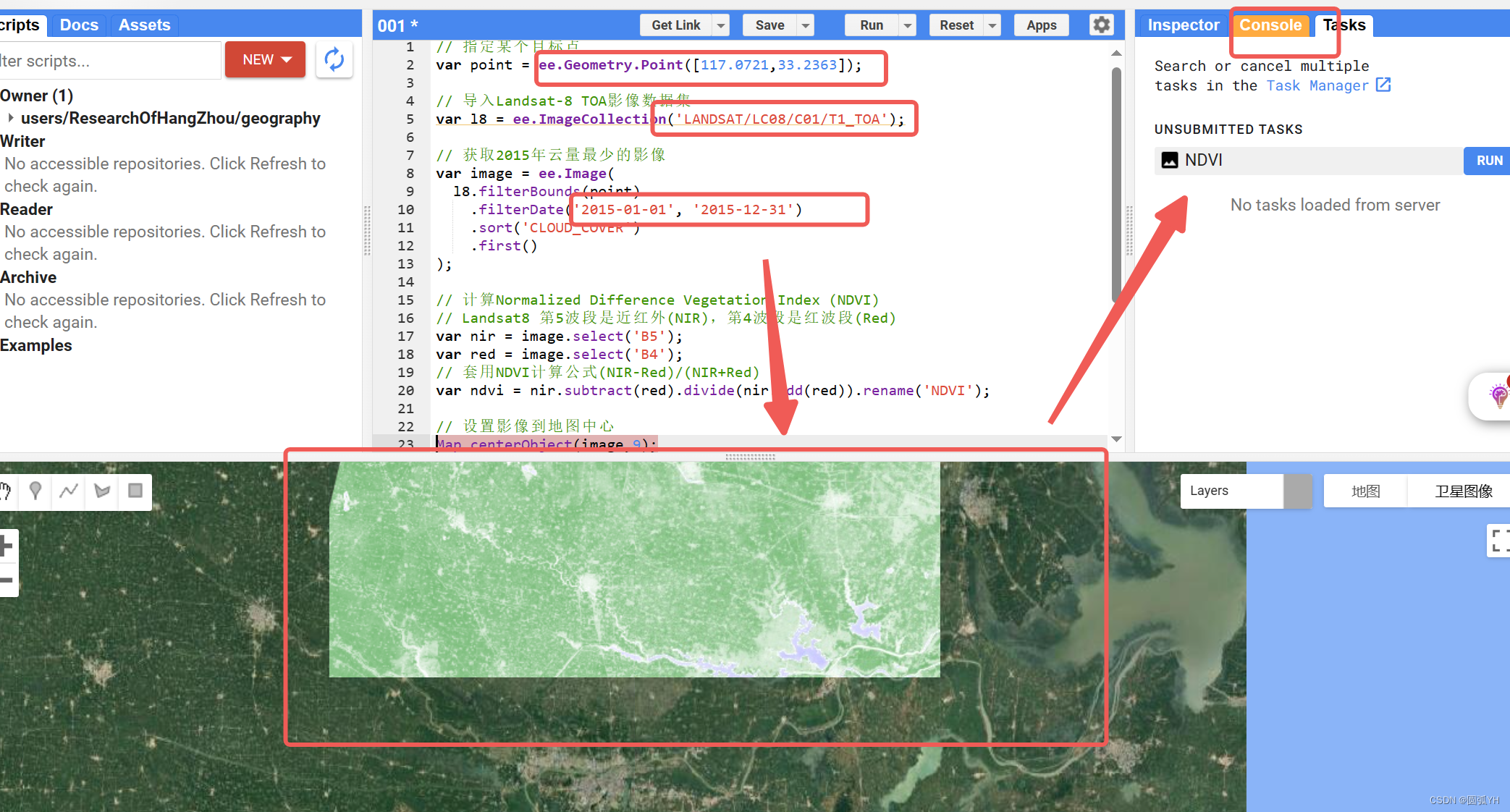The height and width of the screenshot is (812, 1510).
Task: Toggle fullscreen map view
Action: coord(1498,541)
